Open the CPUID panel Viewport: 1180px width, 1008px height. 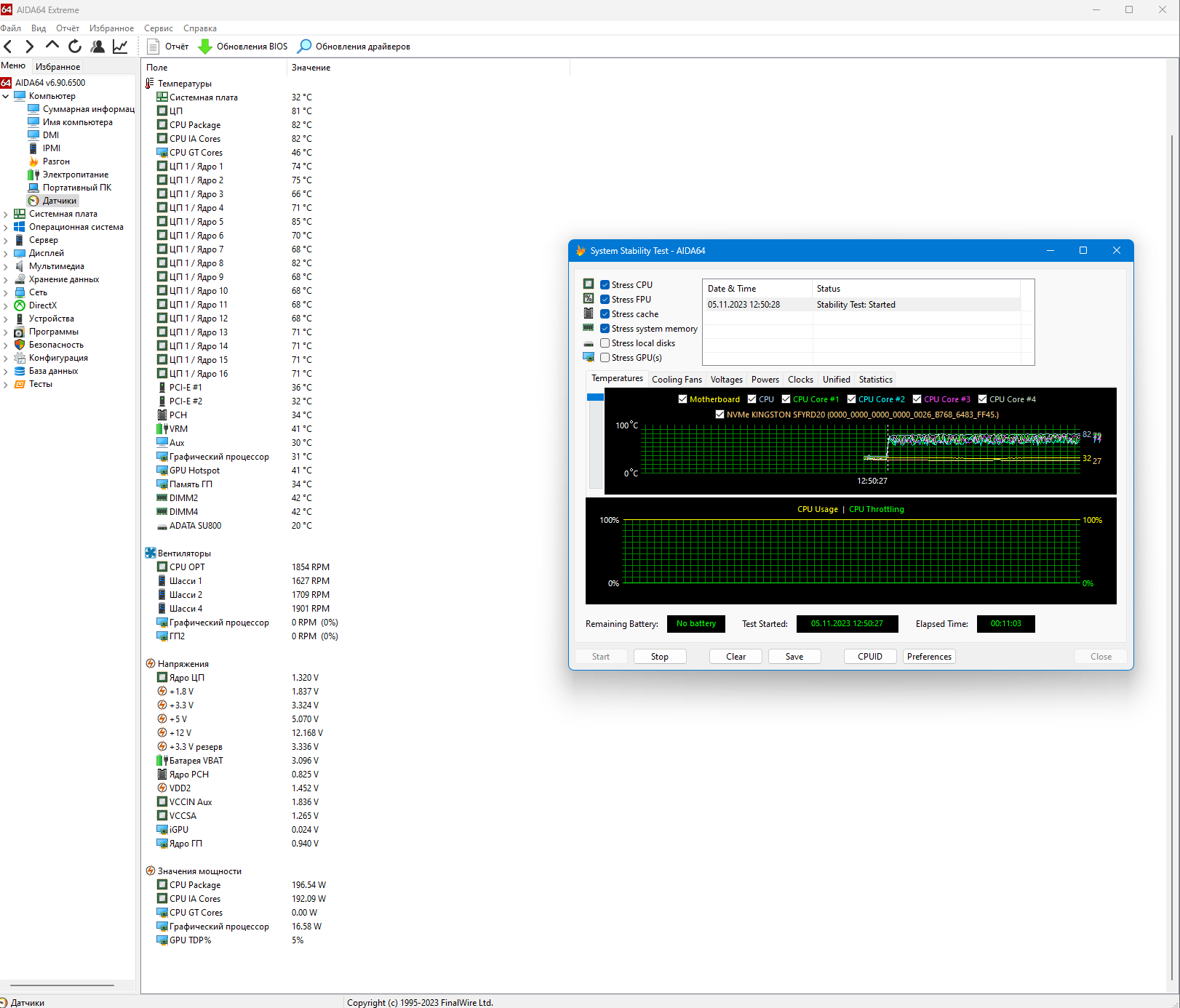coord(870,657)
